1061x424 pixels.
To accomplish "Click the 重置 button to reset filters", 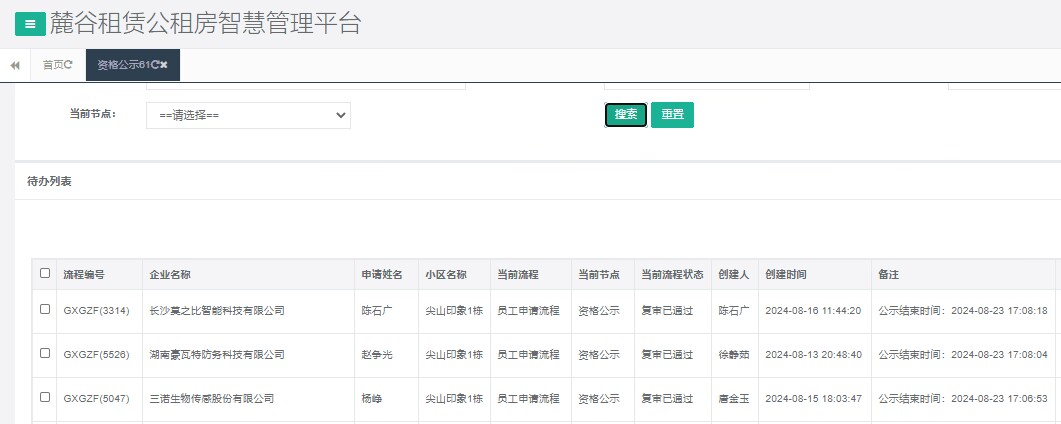I will point(672,115).
